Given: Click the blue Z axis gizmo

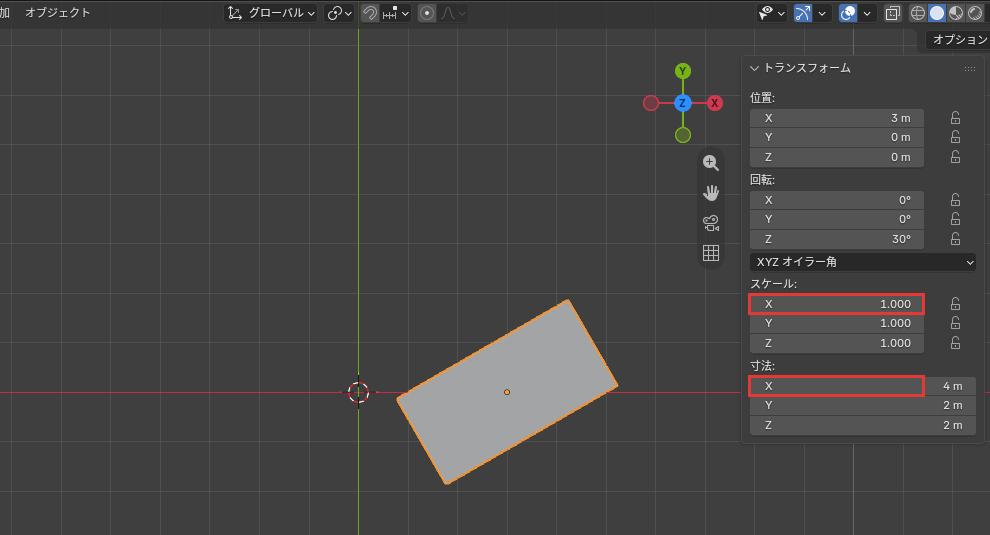Looking at the screenshot, I should pos(683,103).
